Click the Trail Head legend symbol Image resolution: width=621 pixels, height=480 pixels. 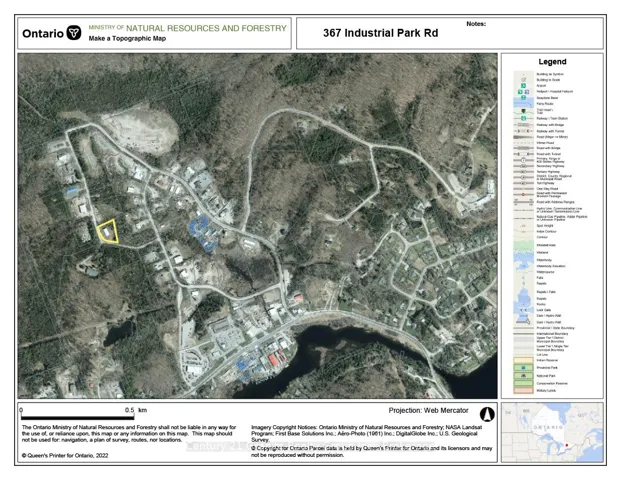[522, 110]
